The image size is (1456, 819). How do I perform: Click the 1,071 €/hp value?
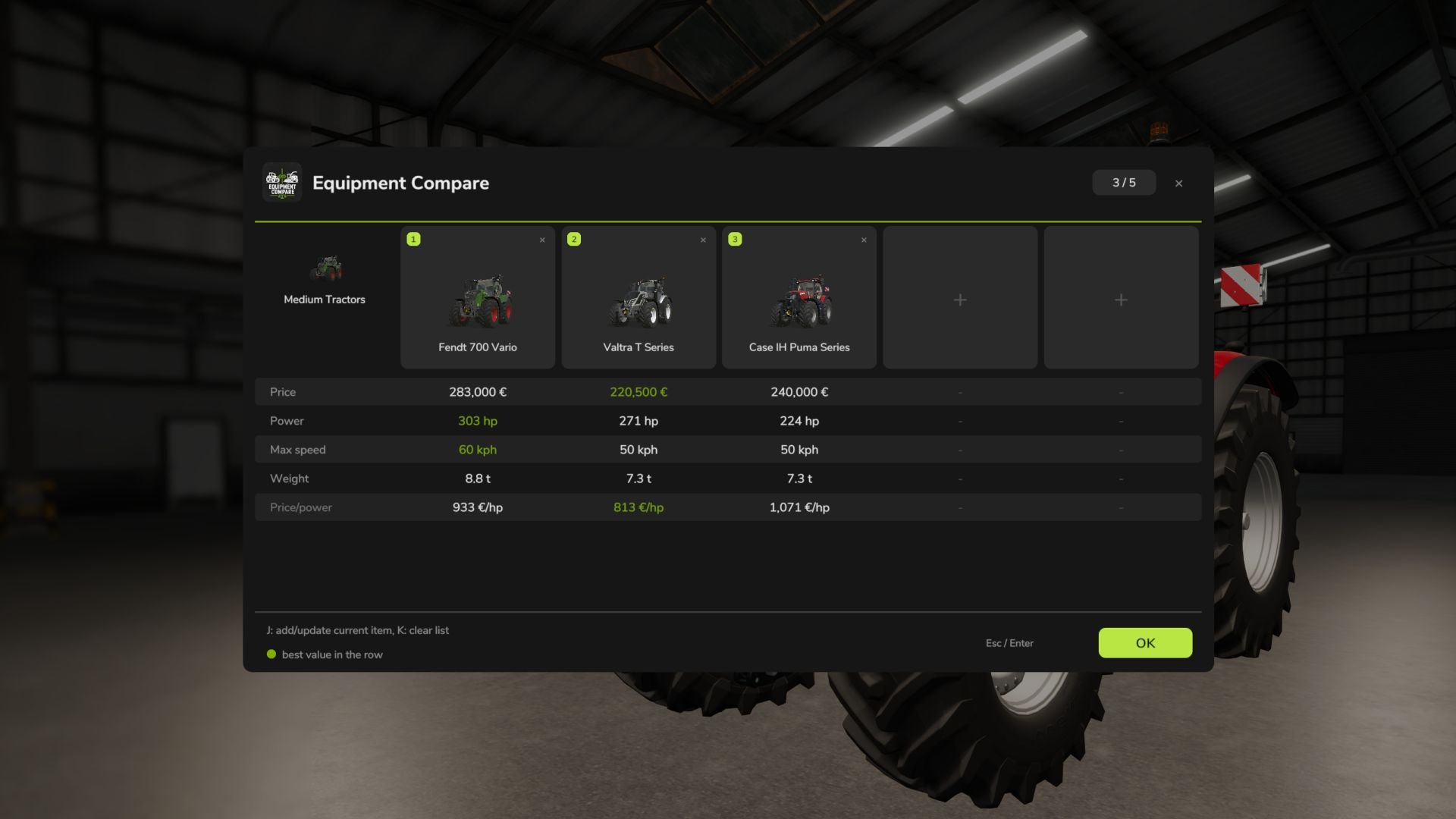click(x=799, y=507)
